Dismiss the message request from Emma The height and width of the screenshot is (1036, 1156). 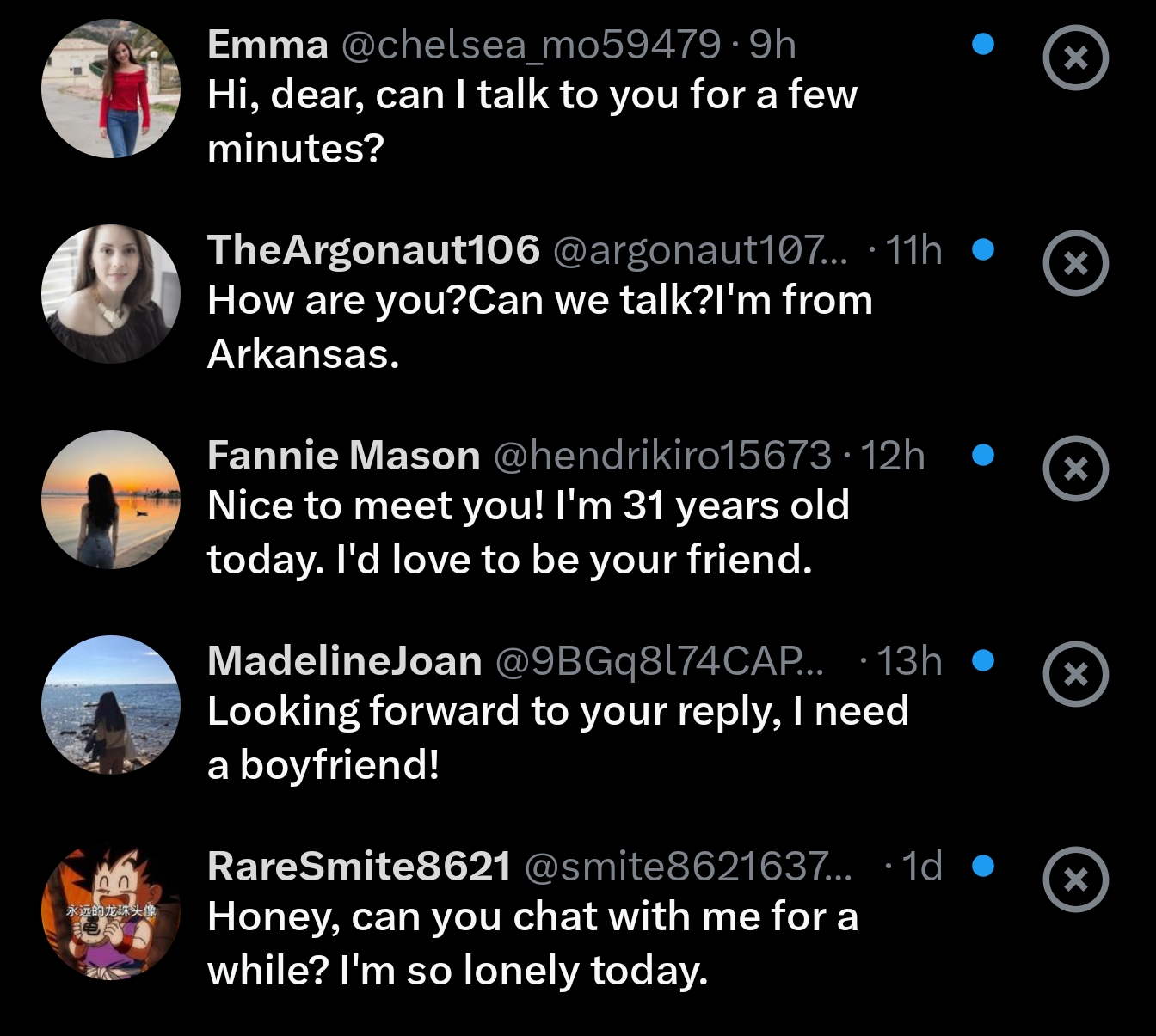(x=1075, y=58)
